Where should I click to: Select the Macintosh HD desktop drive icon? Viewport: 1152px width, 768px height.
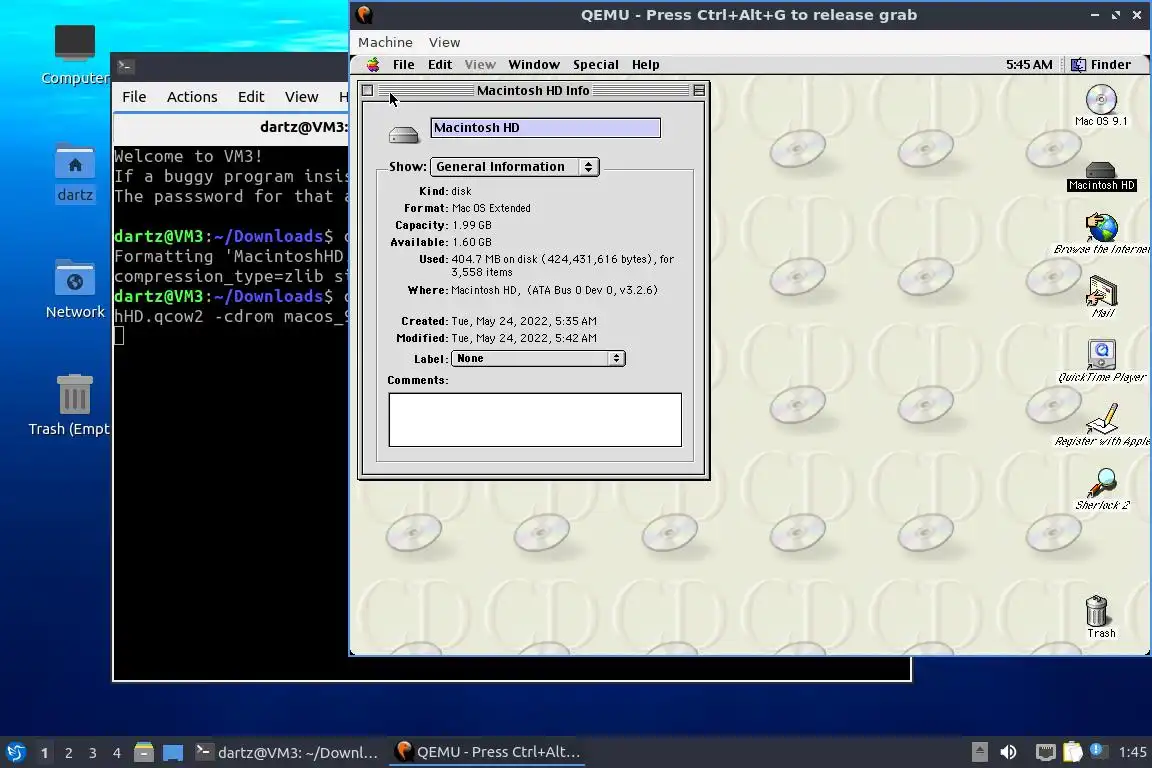pyautogui.click(x=1101, y=171)
